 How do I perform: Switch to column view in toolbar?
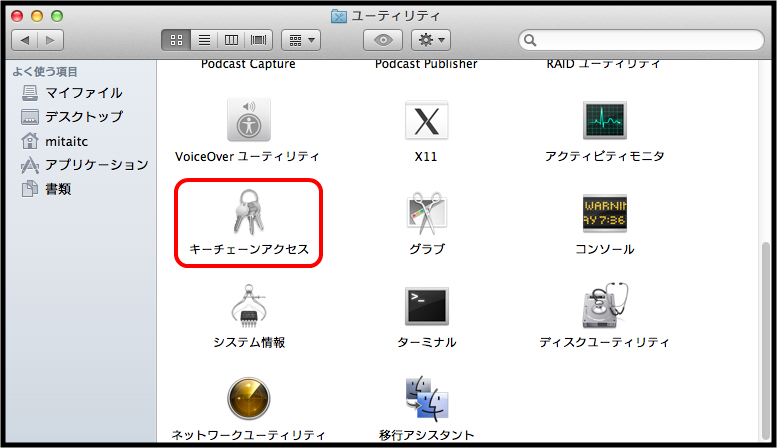point(231,40)
